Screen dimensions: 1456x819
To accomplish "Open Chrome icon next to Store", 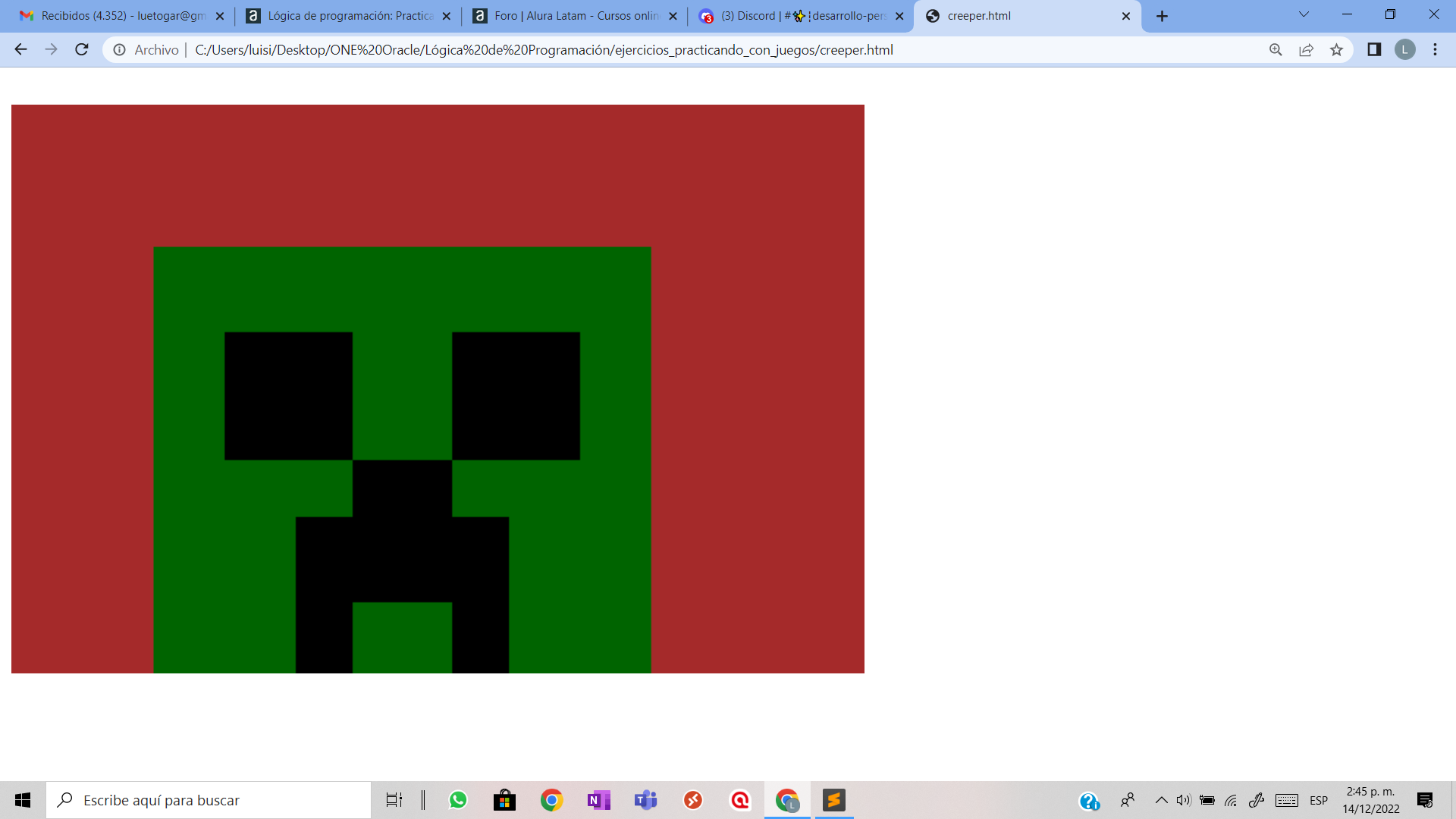I will coord(552,800).
